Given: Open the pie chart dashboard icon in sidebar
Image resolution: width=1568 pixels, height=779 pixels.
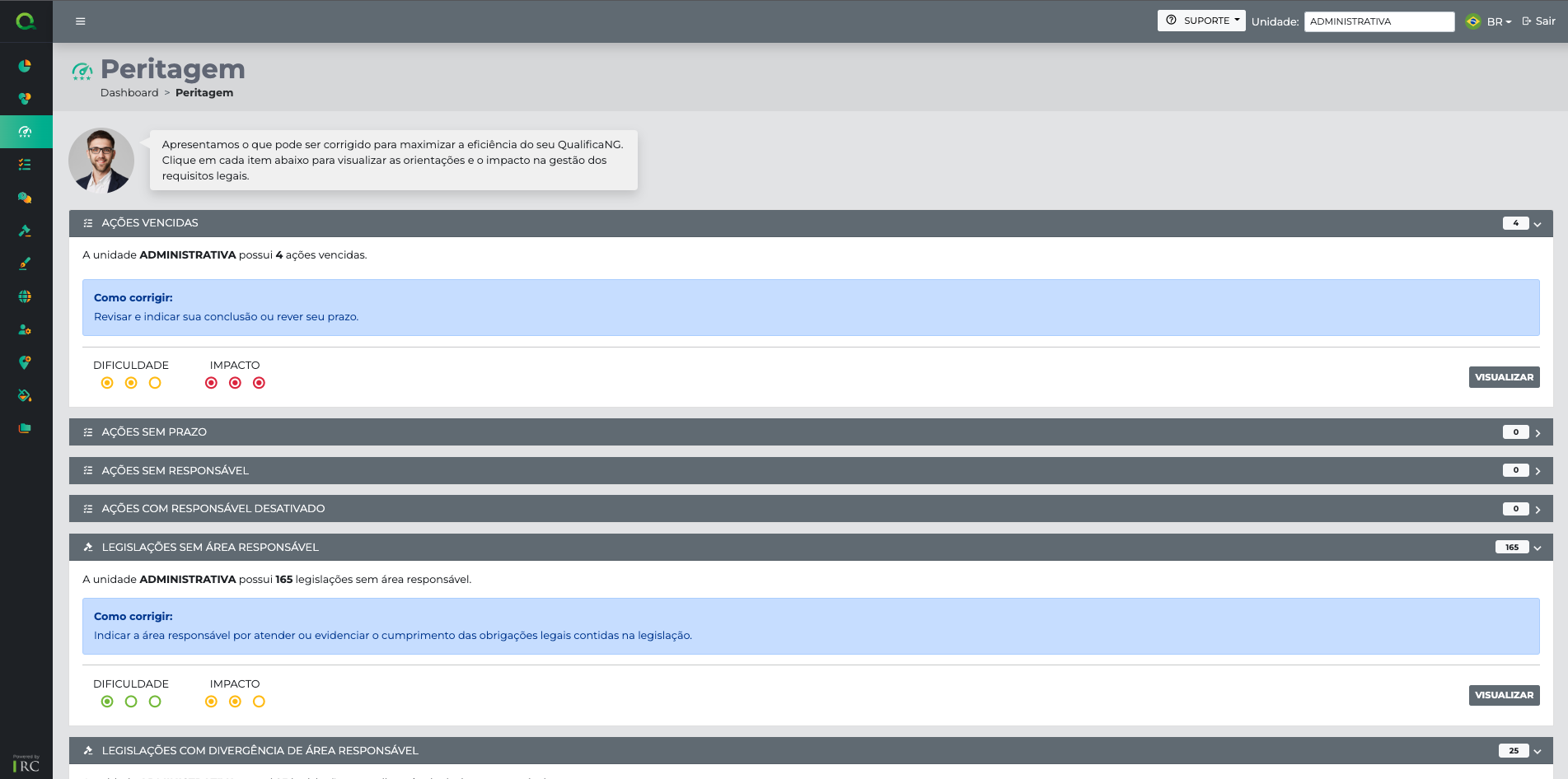Looking at the screenshot, I should click(x=25, y=66).
